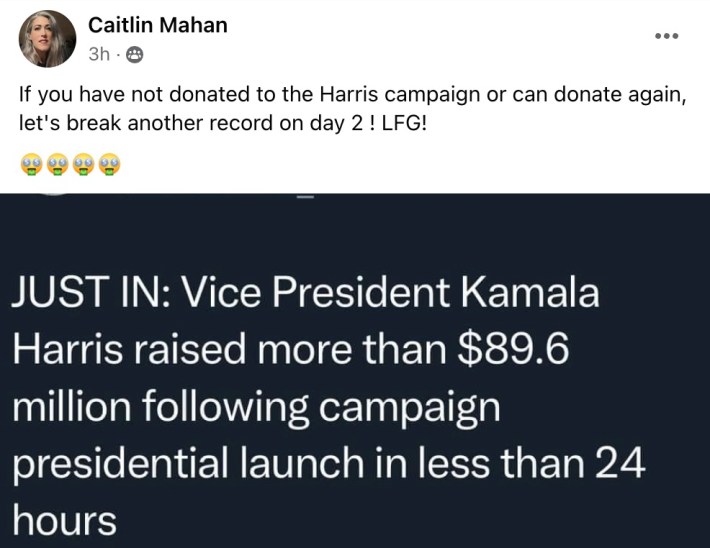Open Caitlin Mahan's profile via name
Viewport: 710px width, 548px height.
(157, 26)
